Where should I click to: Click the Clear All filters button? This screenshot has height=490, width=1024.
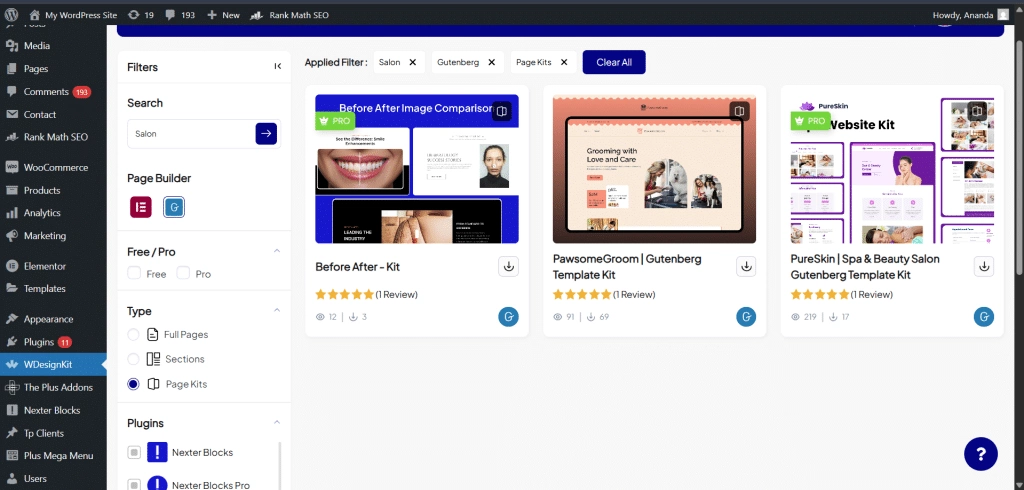click(614, 62)
